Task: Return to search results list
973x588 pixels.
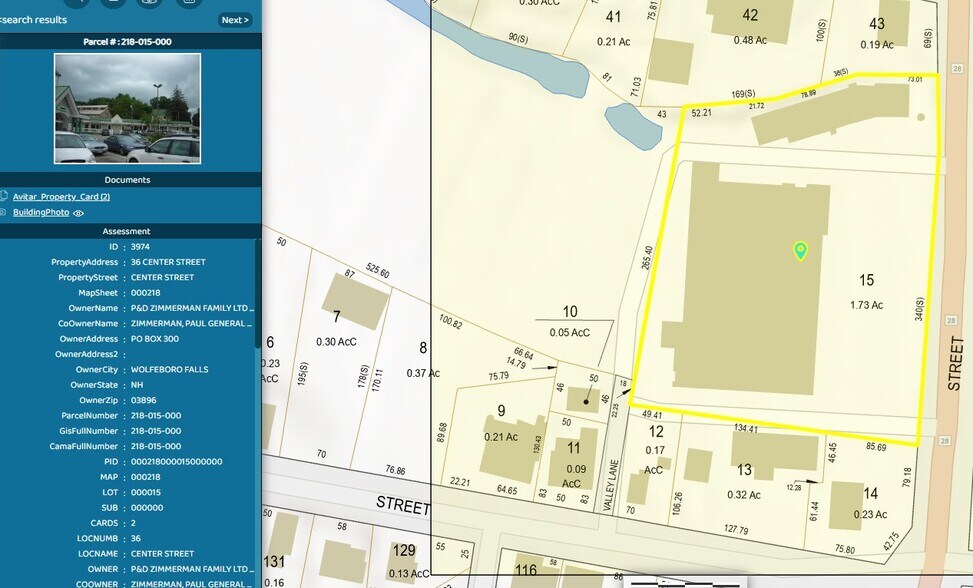Action: coord(34,20)
